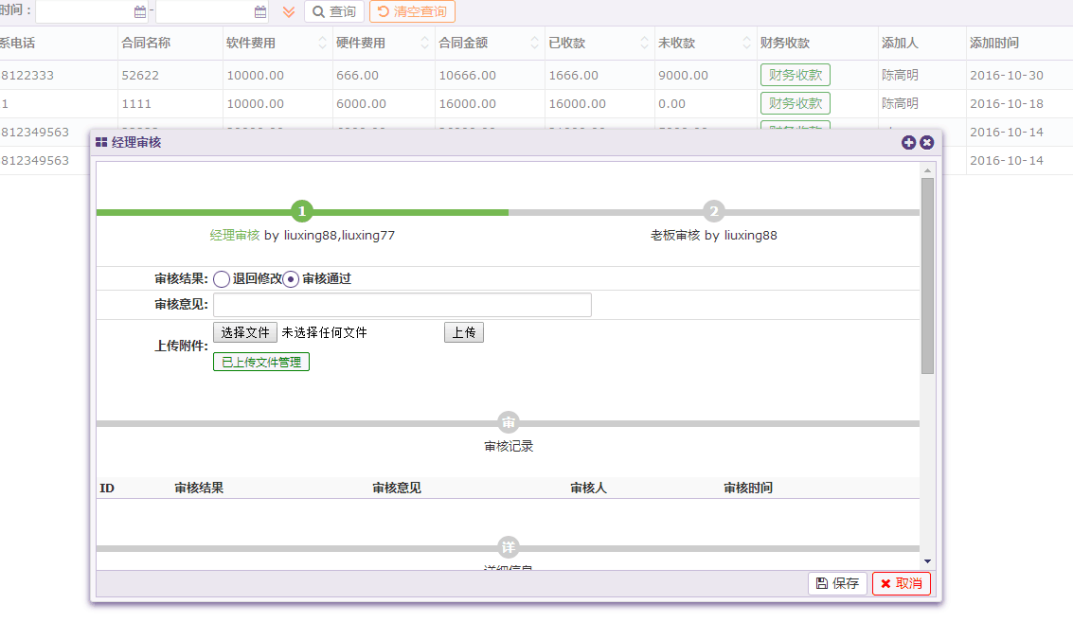Viewport: 1073px width, 640px height.
Task: Click 财务收款 button in first table row
Action: 795,75
